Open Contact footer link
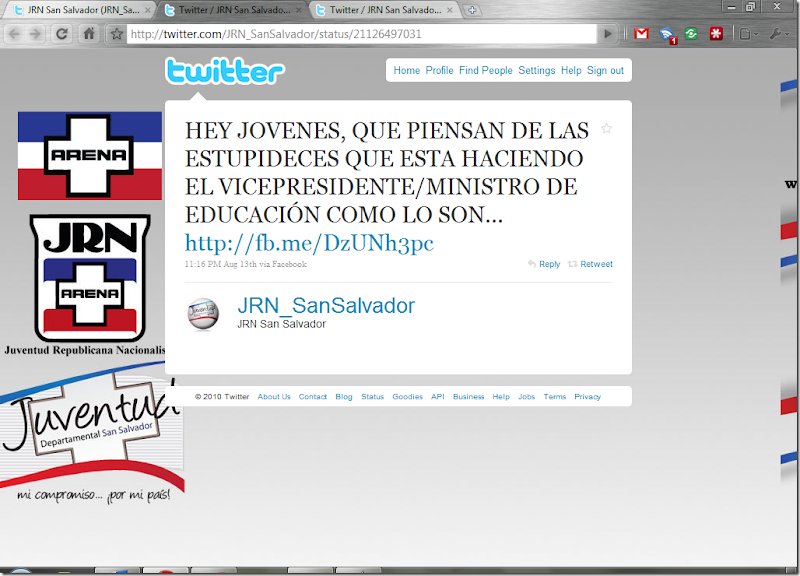The image size is (800, 576). pos(313,396)
